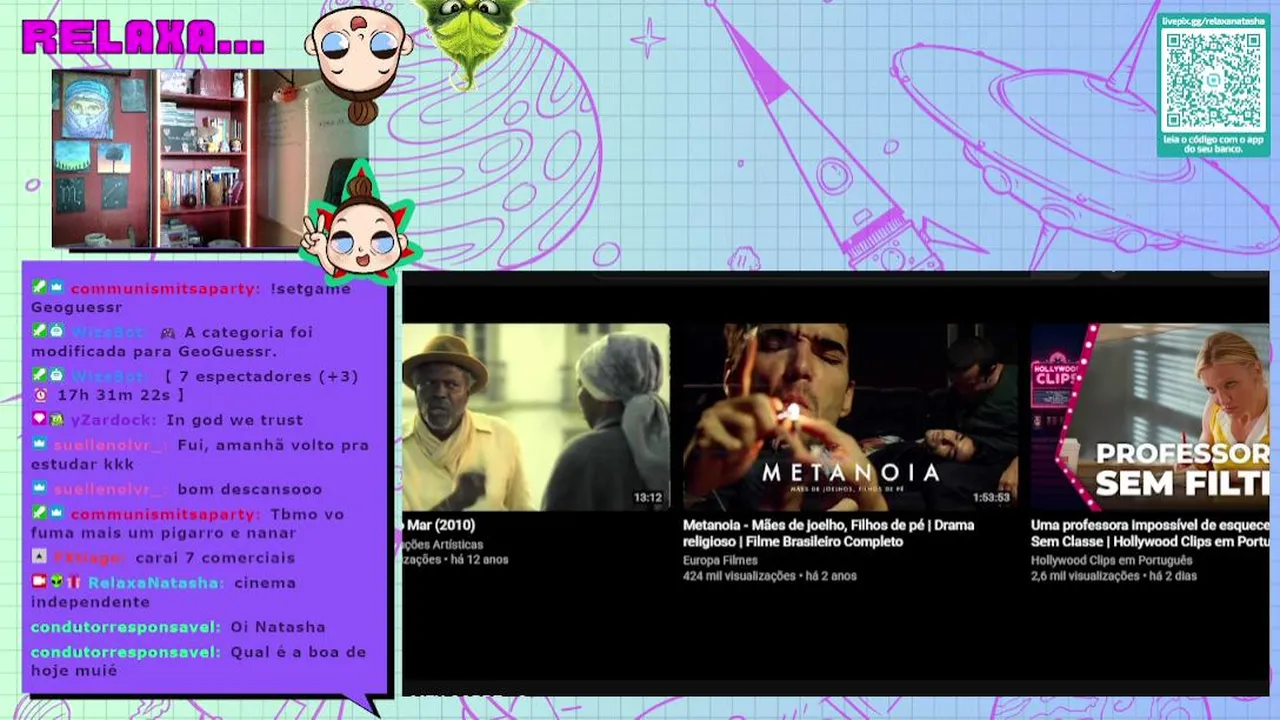Open the Mar (2010) video thumbnail
Viewport: 1280px width, 720px height.
click(536, 417)
